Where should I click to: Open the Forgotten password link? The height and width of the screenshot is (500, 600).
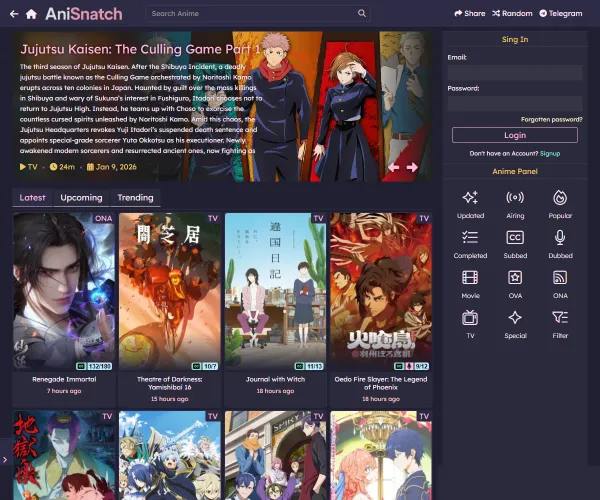coord(551,119)
